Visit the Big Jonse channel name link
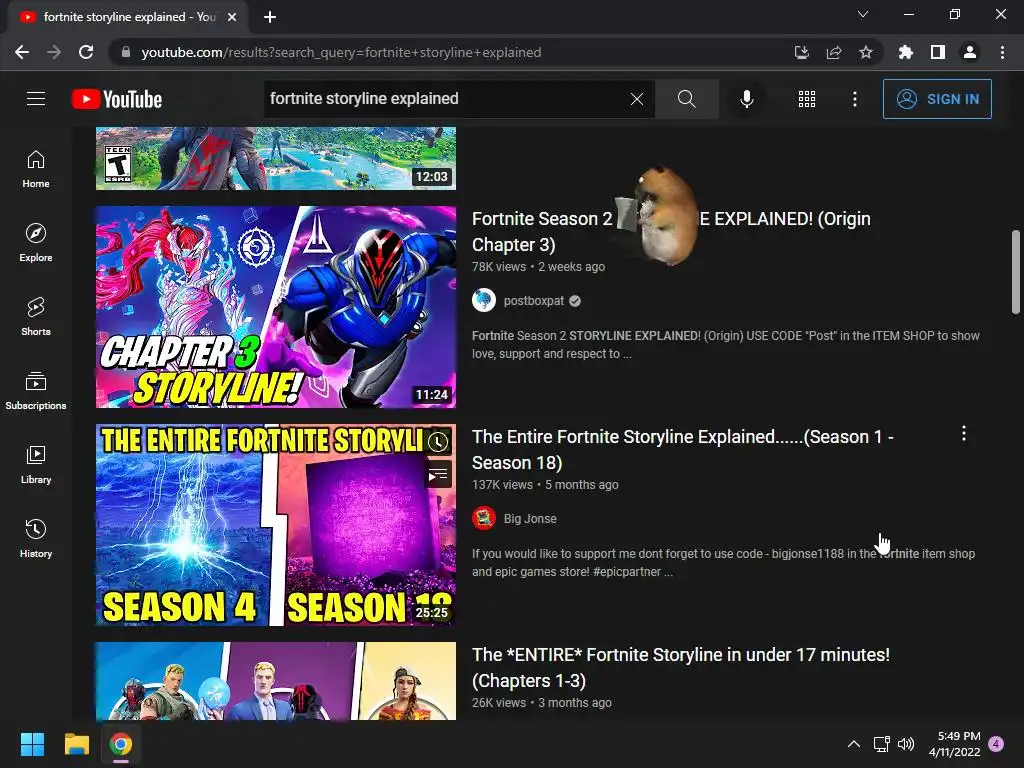 (x=530, y=519)
